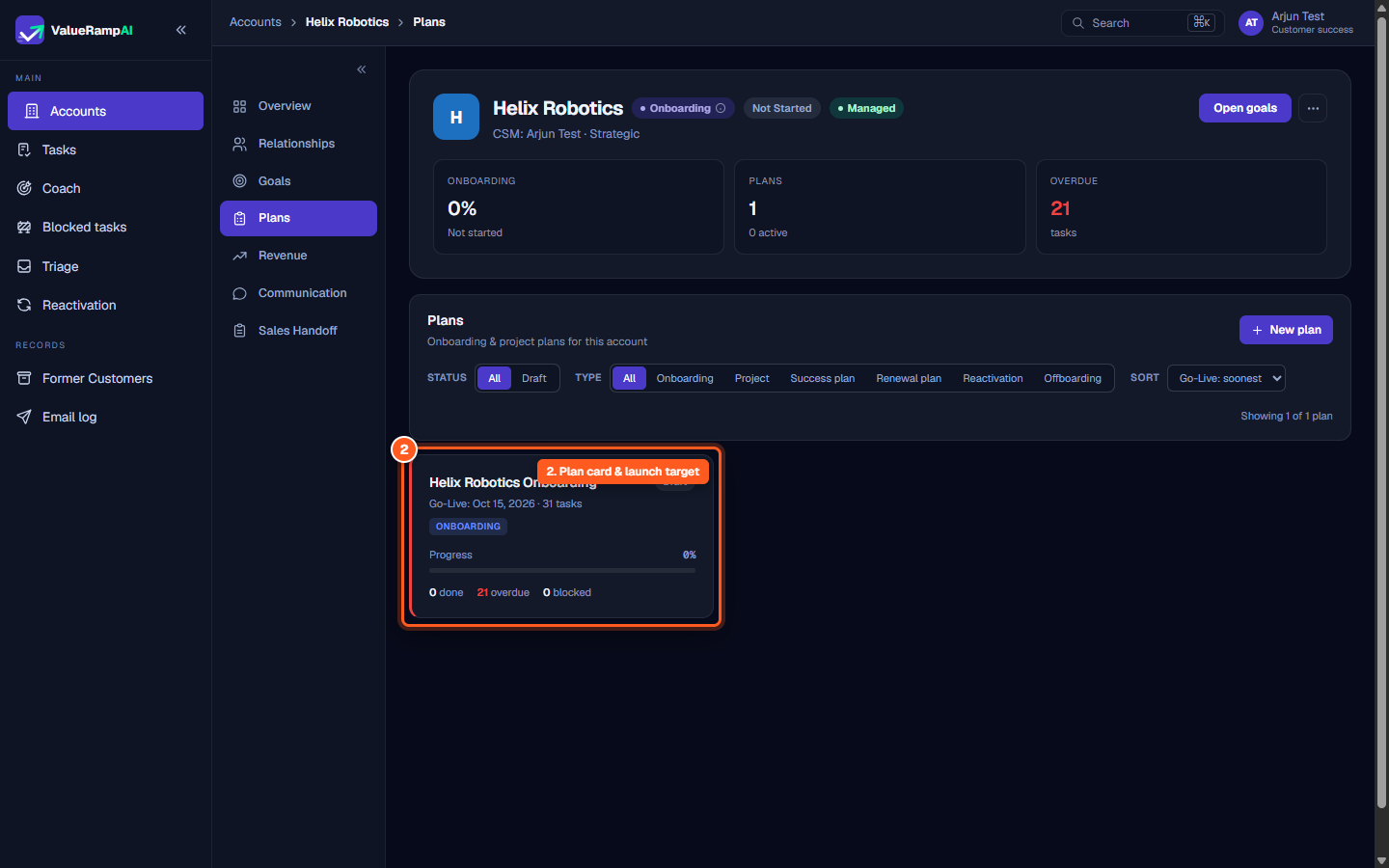
Task: Select Plans in the account sub-navigation
Action: pos(298,218)
